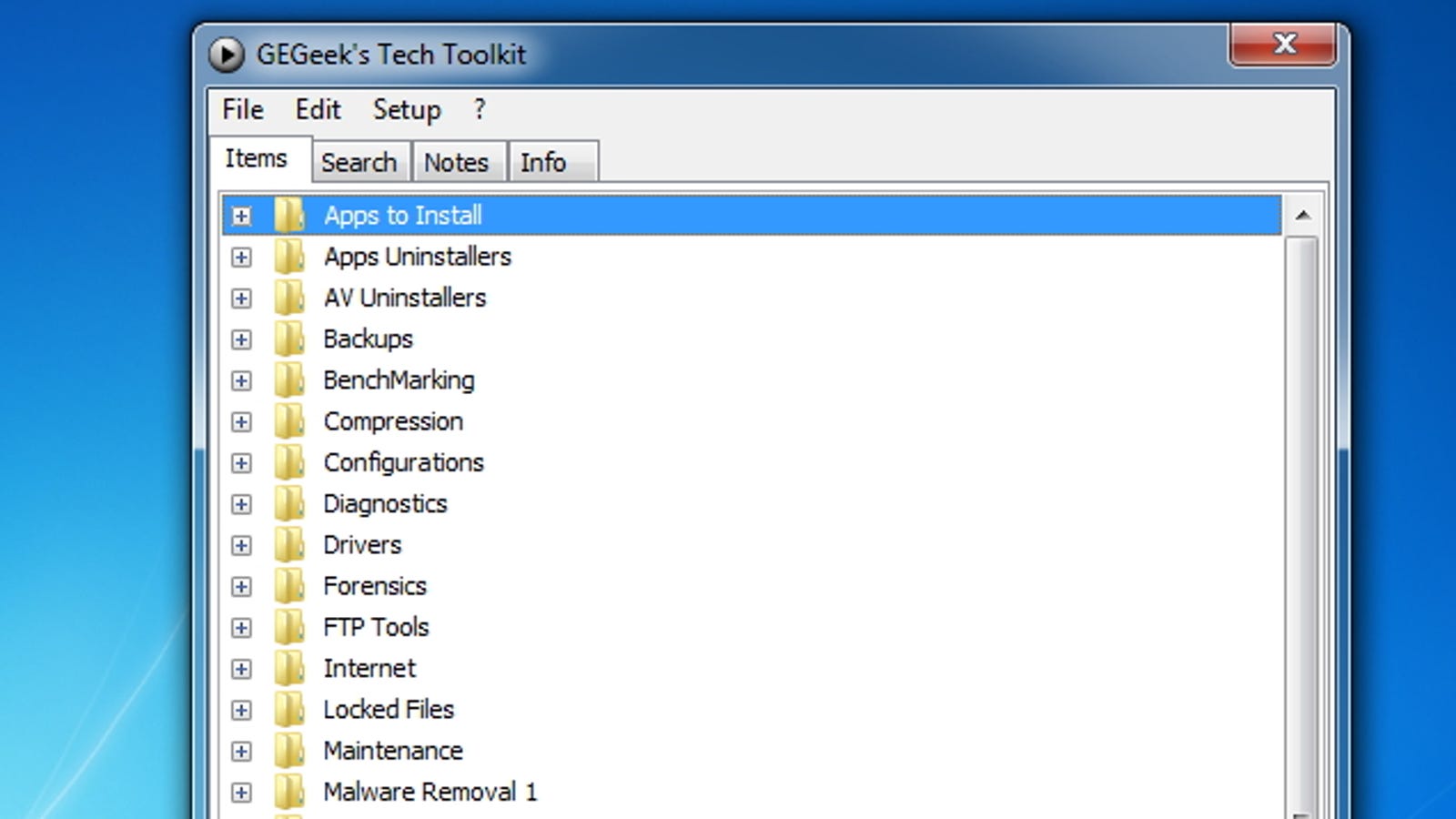Image resolution: width=1456 pixels, height=819 pixels.
Task: Click the AV Uninstallers folder icon
Action: pyautogui.click(x=289, y=298)
